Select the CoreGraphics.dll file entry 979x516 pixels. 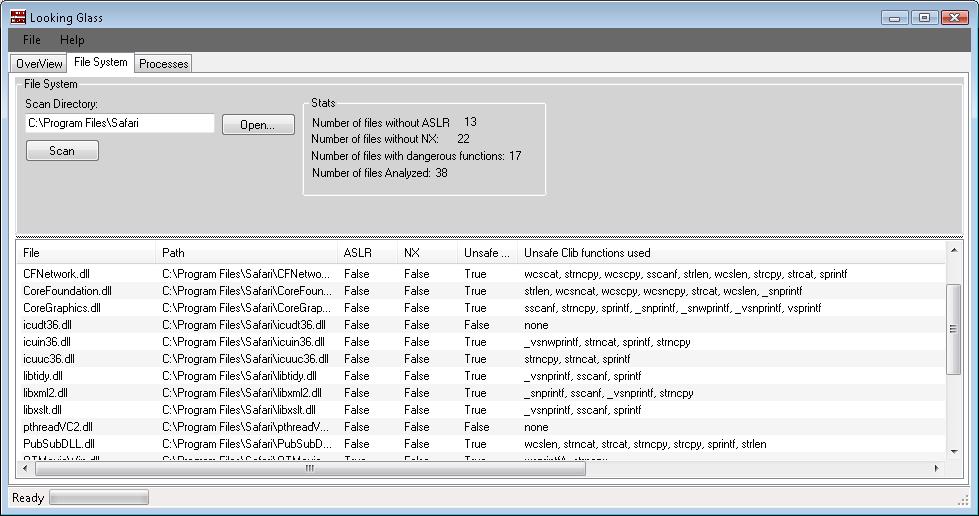[x=481, y=307]
